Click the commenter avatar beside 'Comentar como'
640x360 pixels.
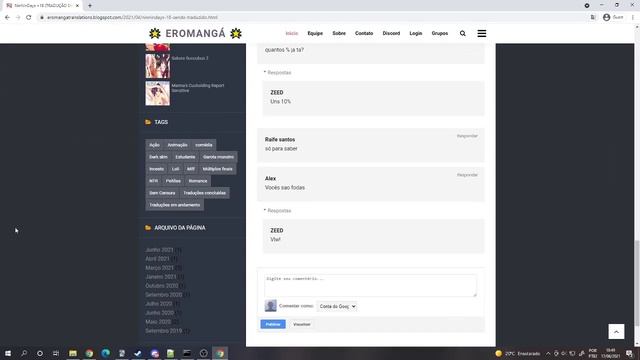(270, 305)
